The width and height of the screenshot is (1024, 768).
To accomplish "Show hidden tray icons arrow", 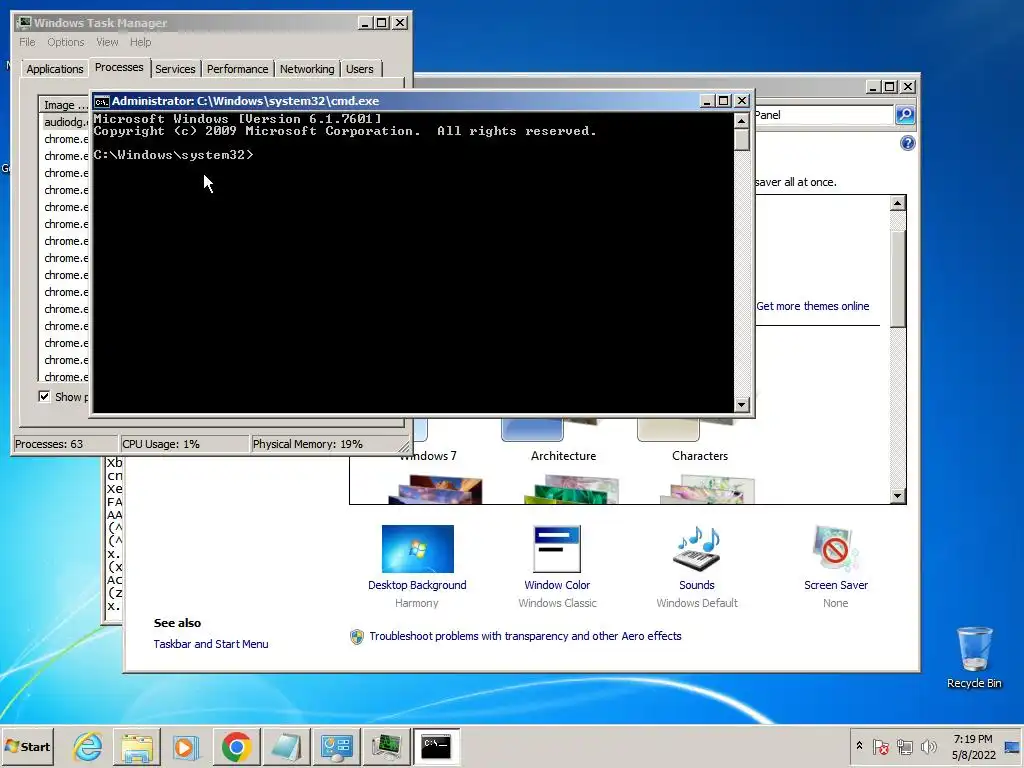I will [x=859, y=746].
